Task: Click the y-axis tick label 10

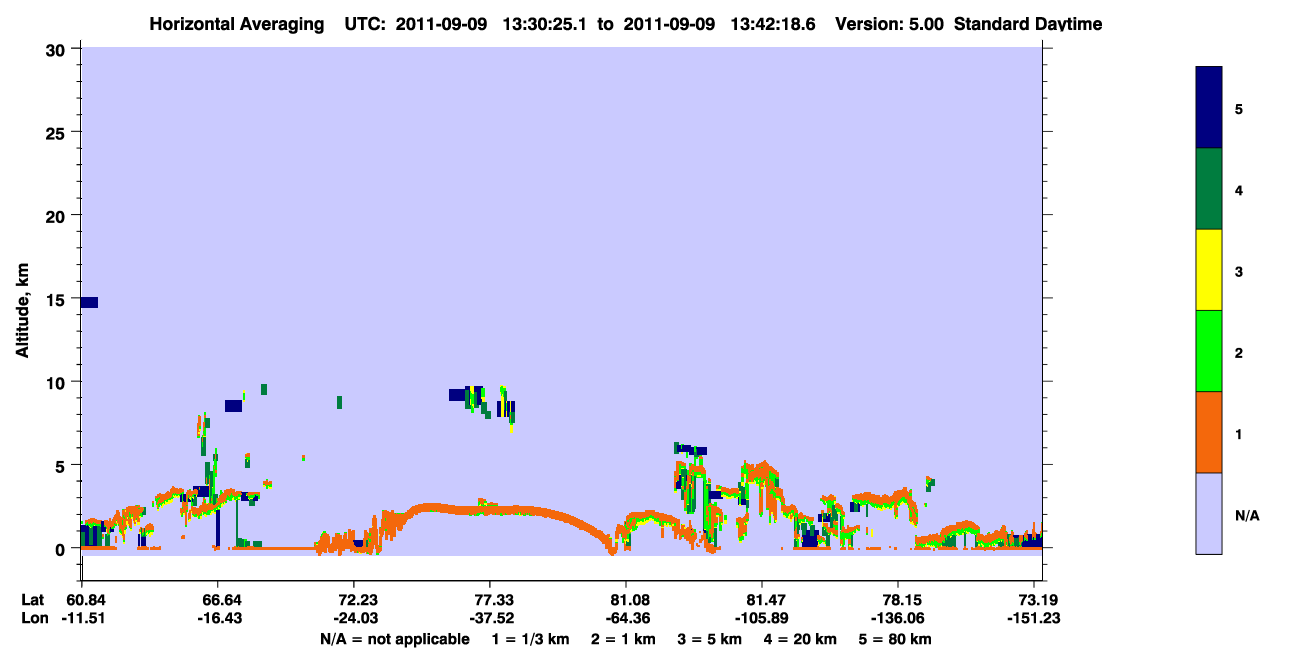Action: click(x=58, y=382)
